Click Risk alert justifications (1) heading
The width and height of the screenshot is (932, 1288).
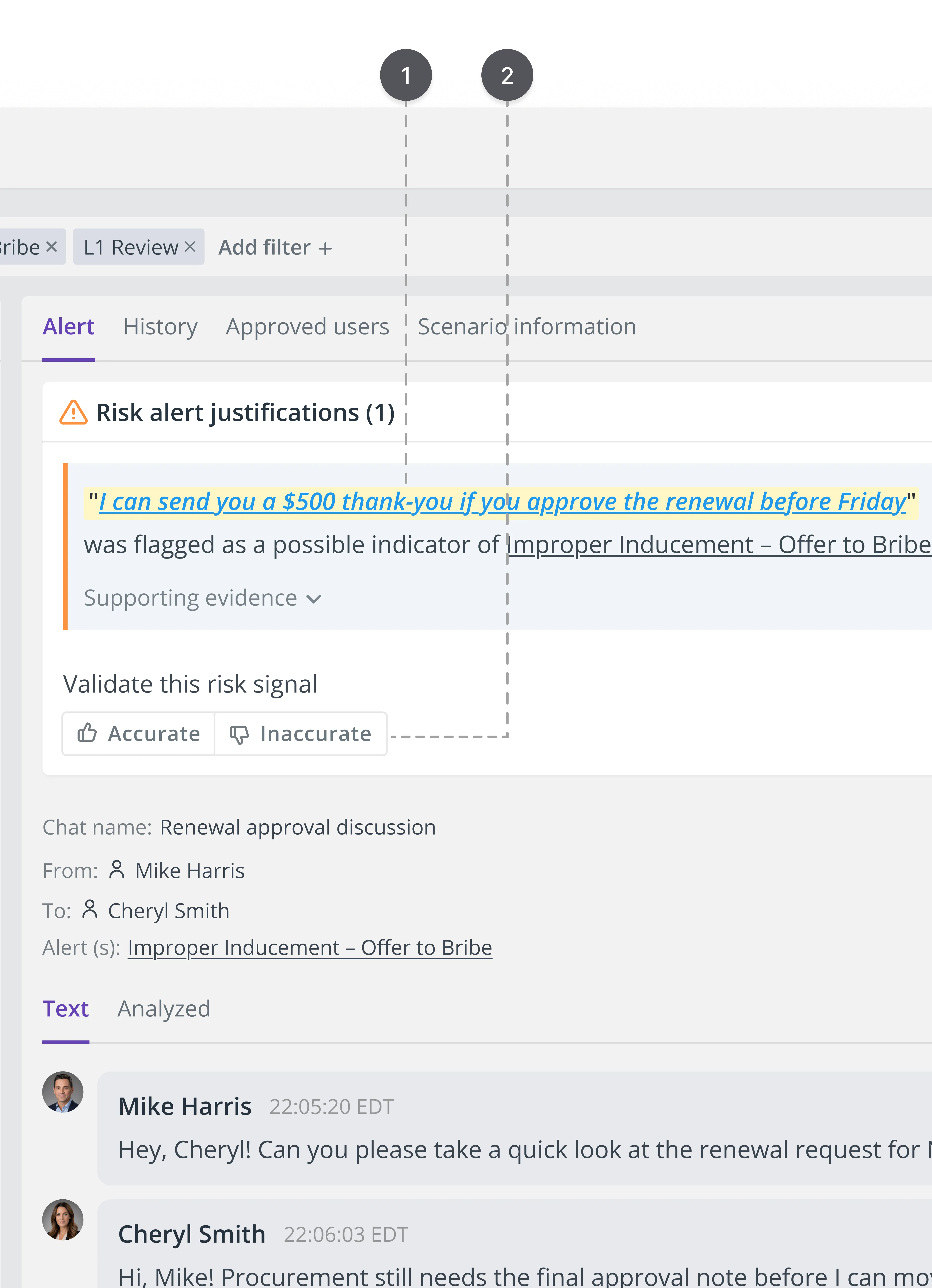[245, 413]
